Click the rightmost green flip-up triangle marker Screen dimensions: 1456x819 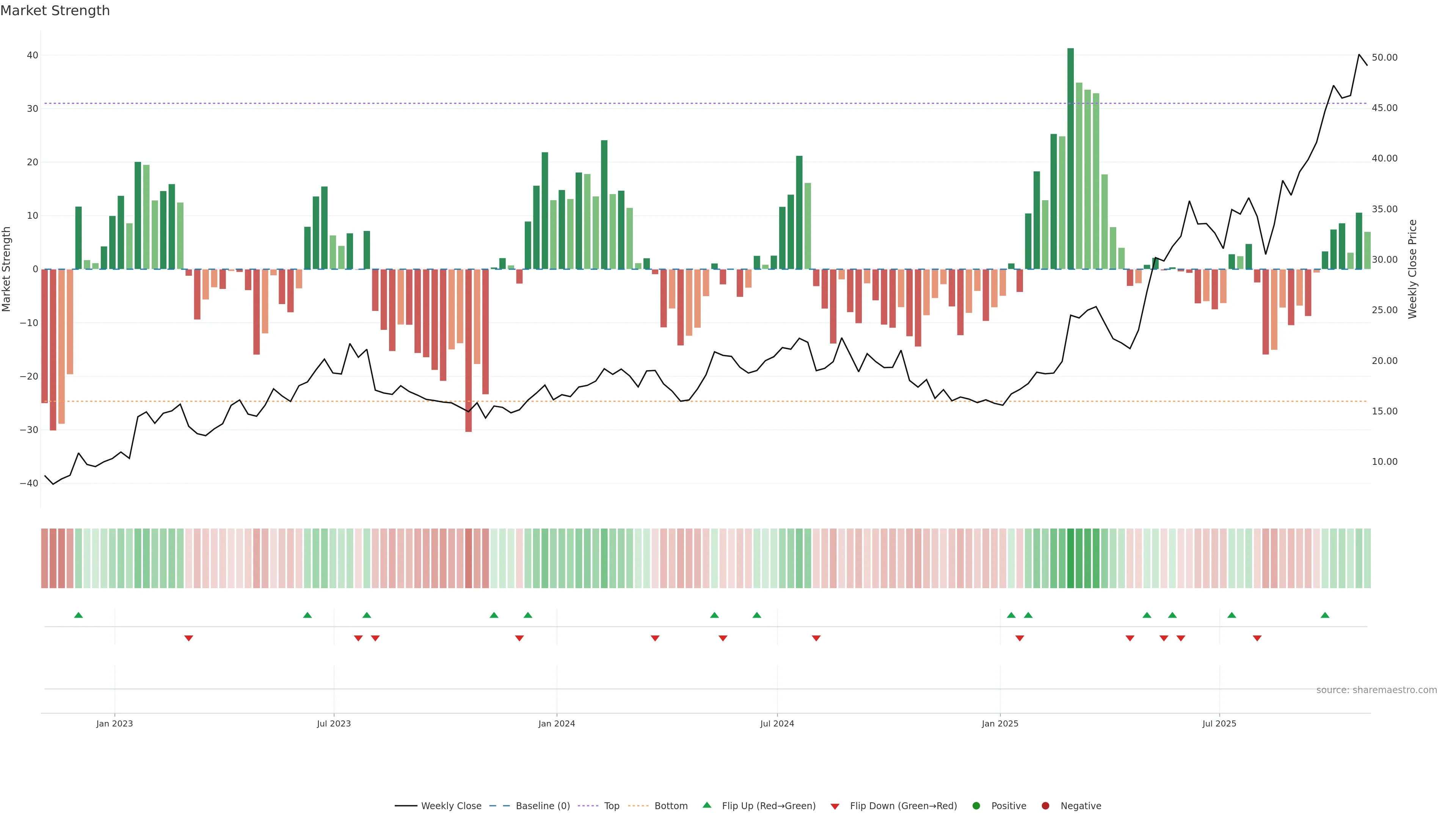click(1325, 615)
